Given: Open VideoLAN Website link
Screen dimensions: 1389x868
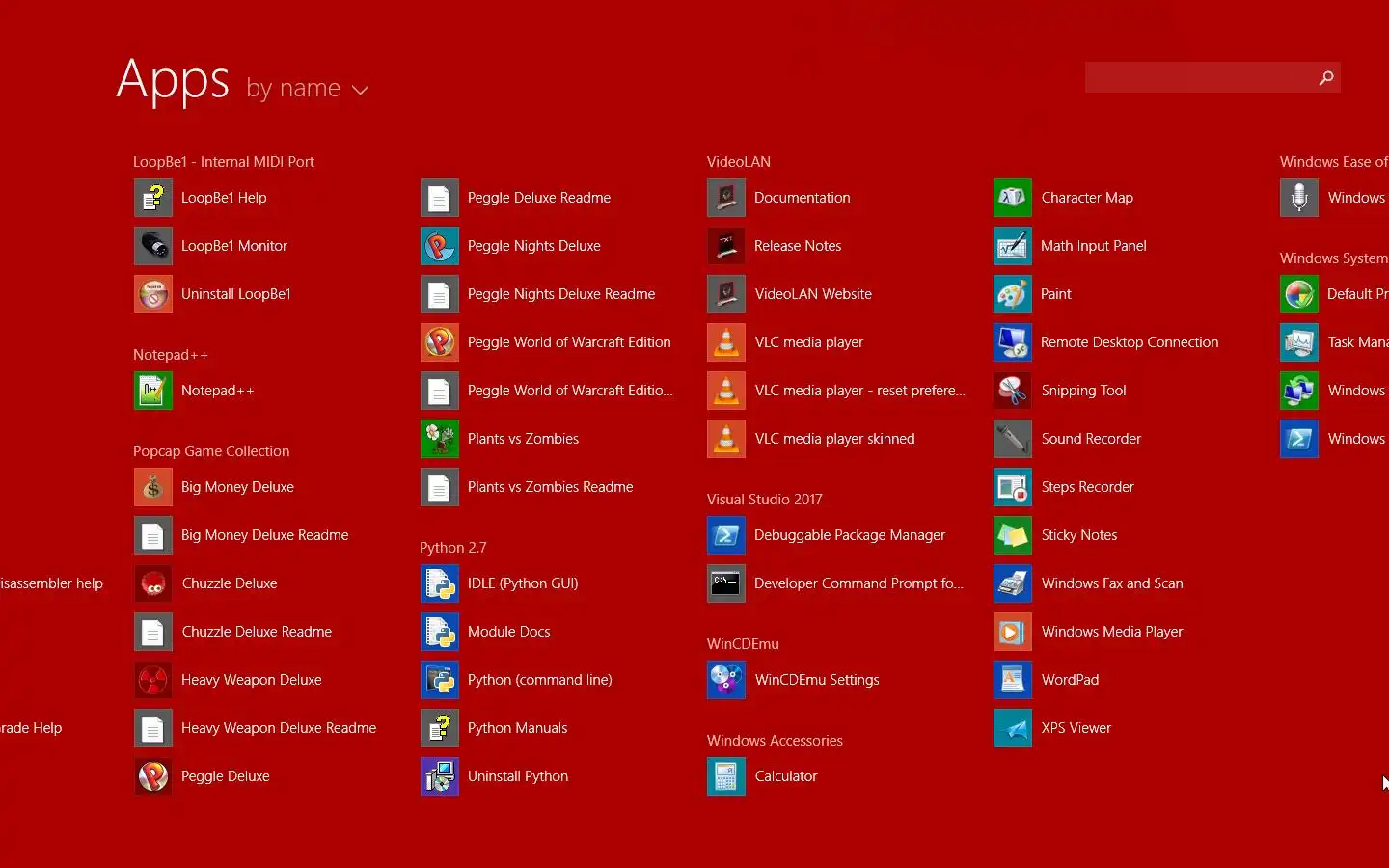Looking at the screenshot, I should click(x=790, y=294).
